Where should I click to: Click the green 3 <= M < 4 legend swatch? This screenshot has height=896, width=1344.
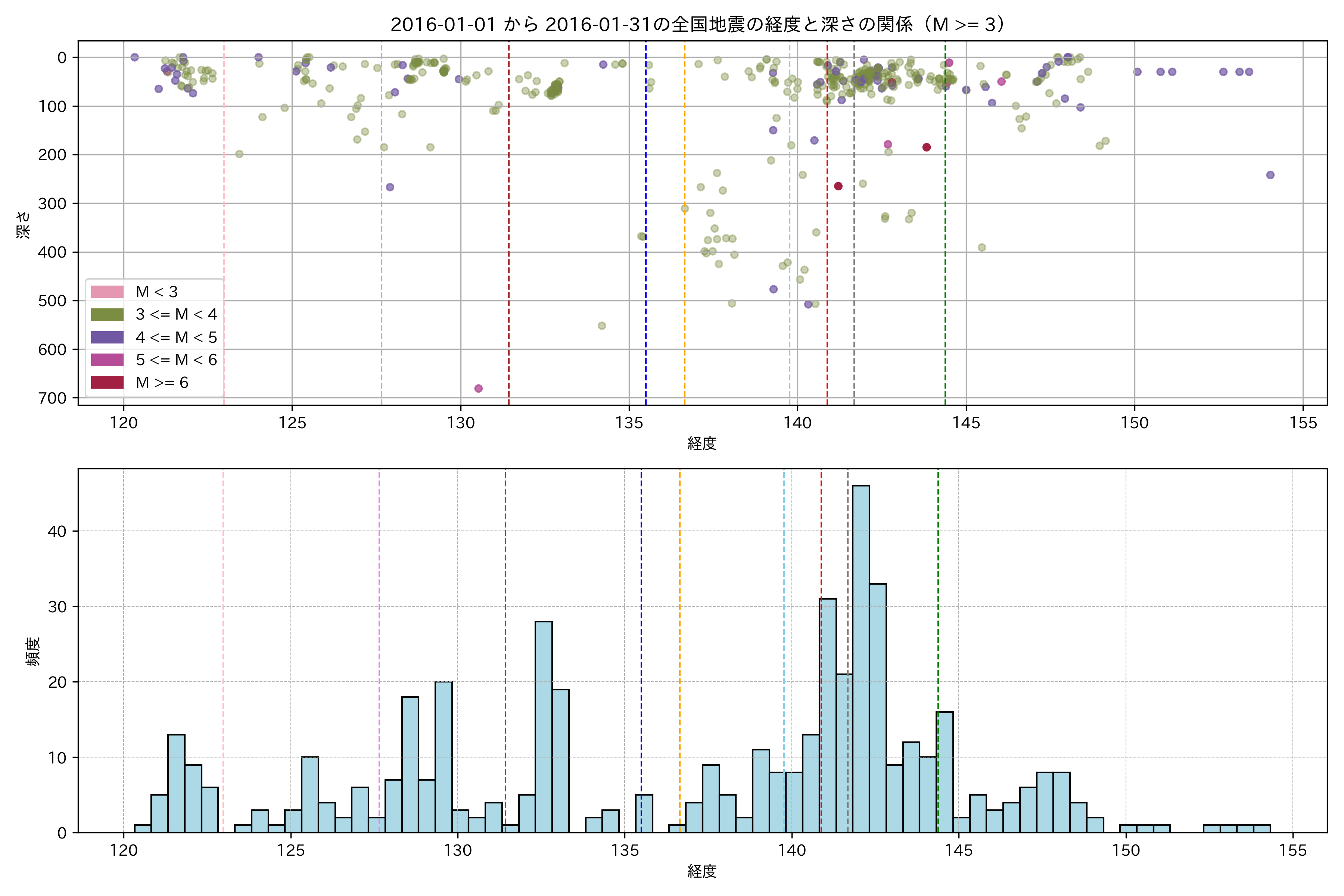tap(107, 314)
